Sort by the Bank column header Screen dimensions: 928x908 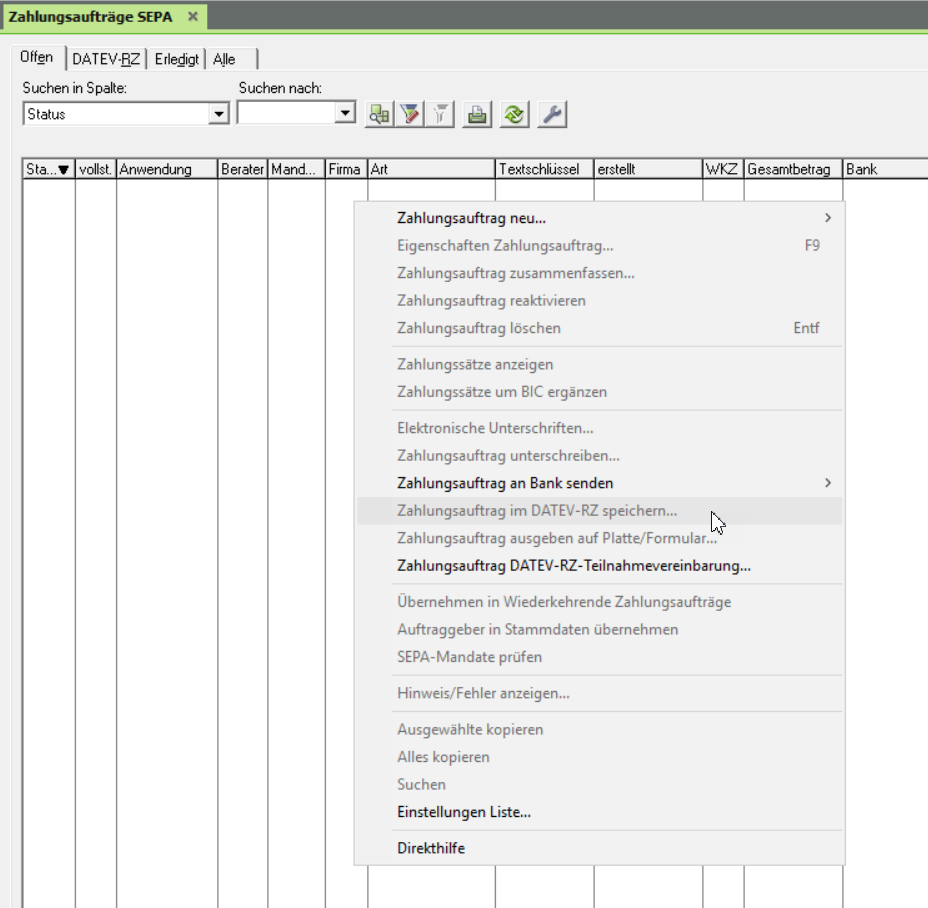(x=885, y=169)
